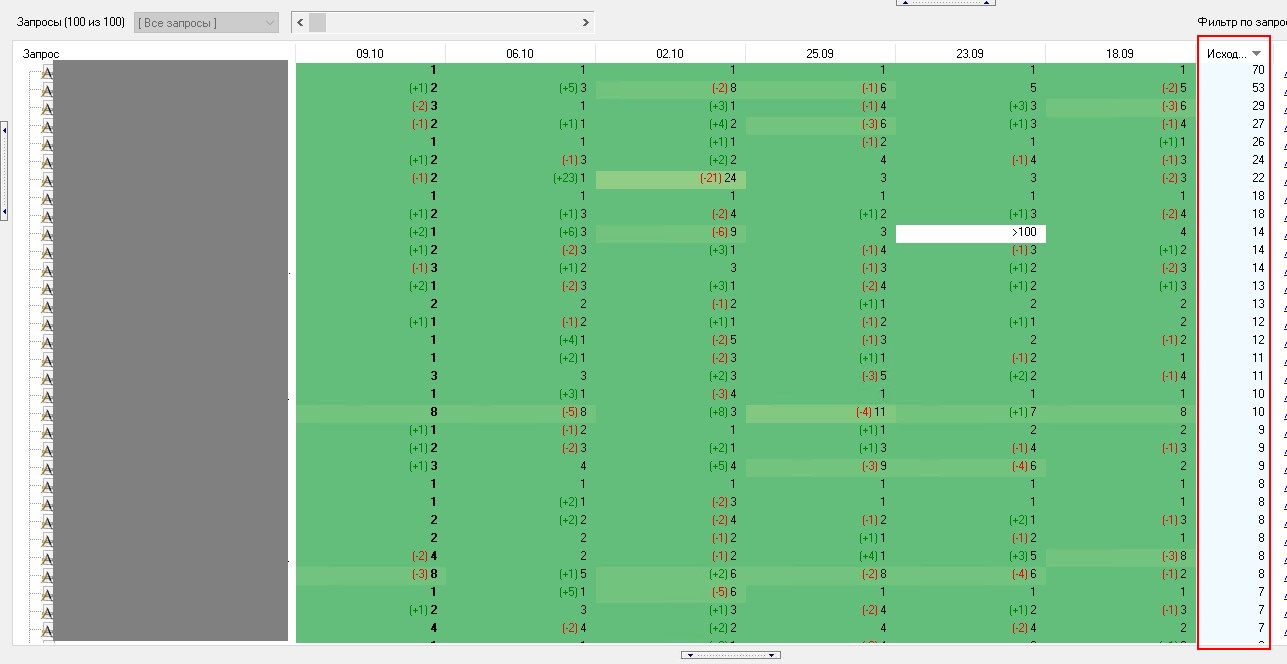Collapse the panel using the bottom splitter handle

click(731, 655)
